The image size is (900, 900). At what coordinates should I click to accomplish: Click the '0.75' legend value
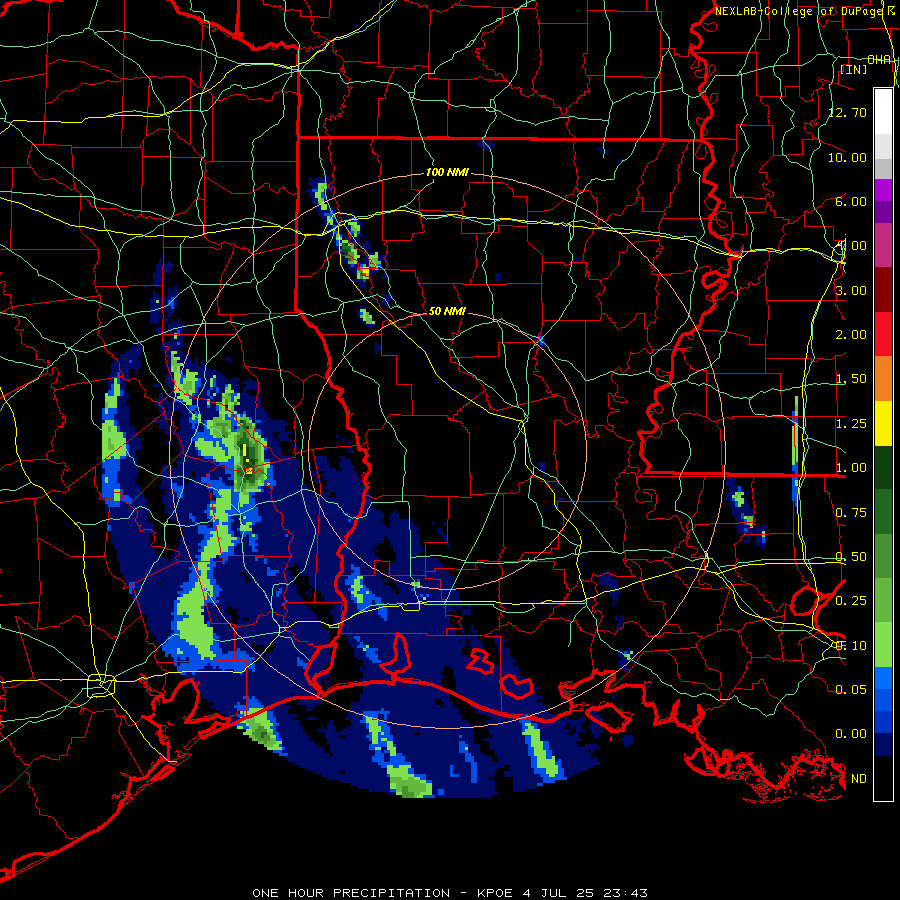coord(851,512)
